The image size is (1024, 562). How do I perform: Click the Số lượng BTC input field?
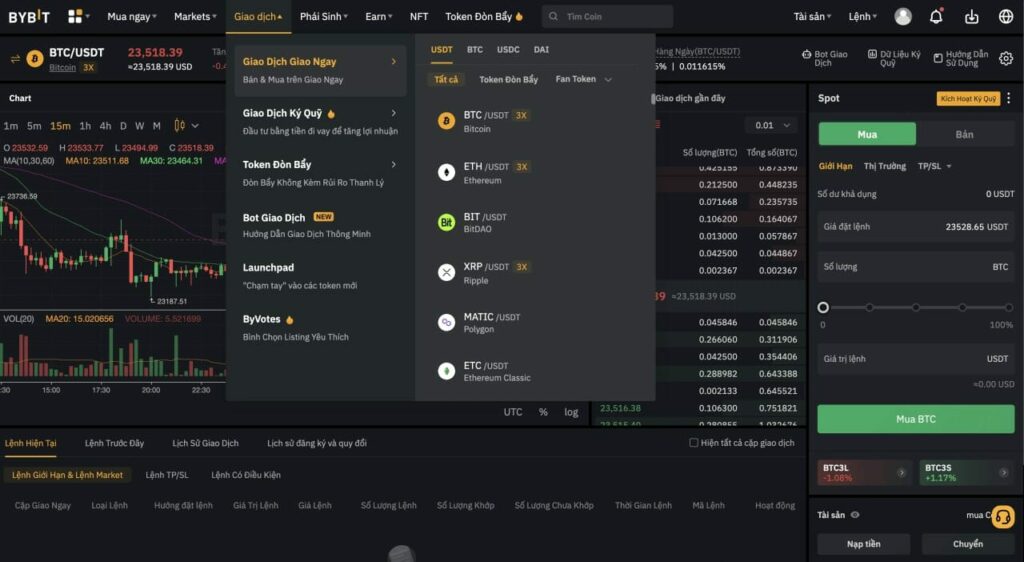[916, 266]
